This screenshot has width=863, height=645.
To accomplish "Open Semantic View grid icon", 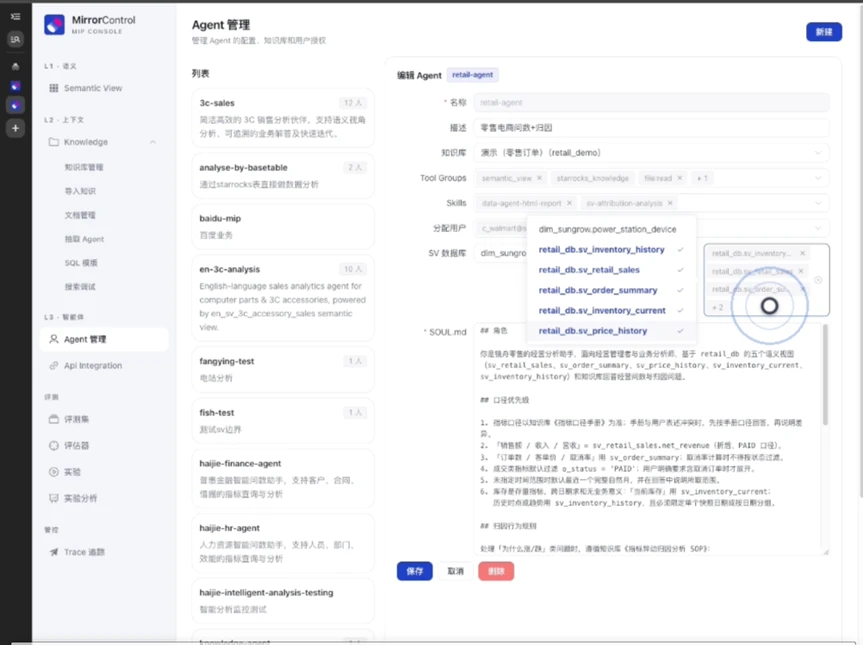I will (x=53, y=88).
